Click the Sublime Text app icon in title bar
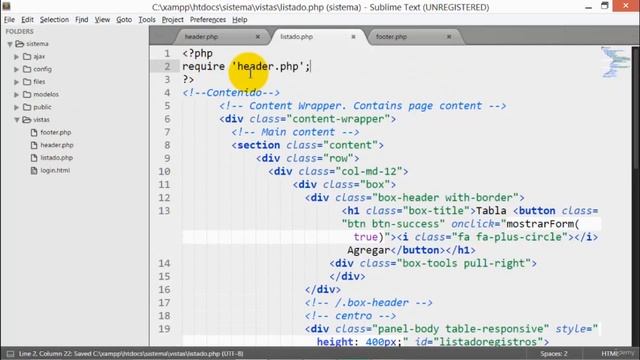Viewport: 640px width, 360px height. pyautogui.click(x=6, y=6)
